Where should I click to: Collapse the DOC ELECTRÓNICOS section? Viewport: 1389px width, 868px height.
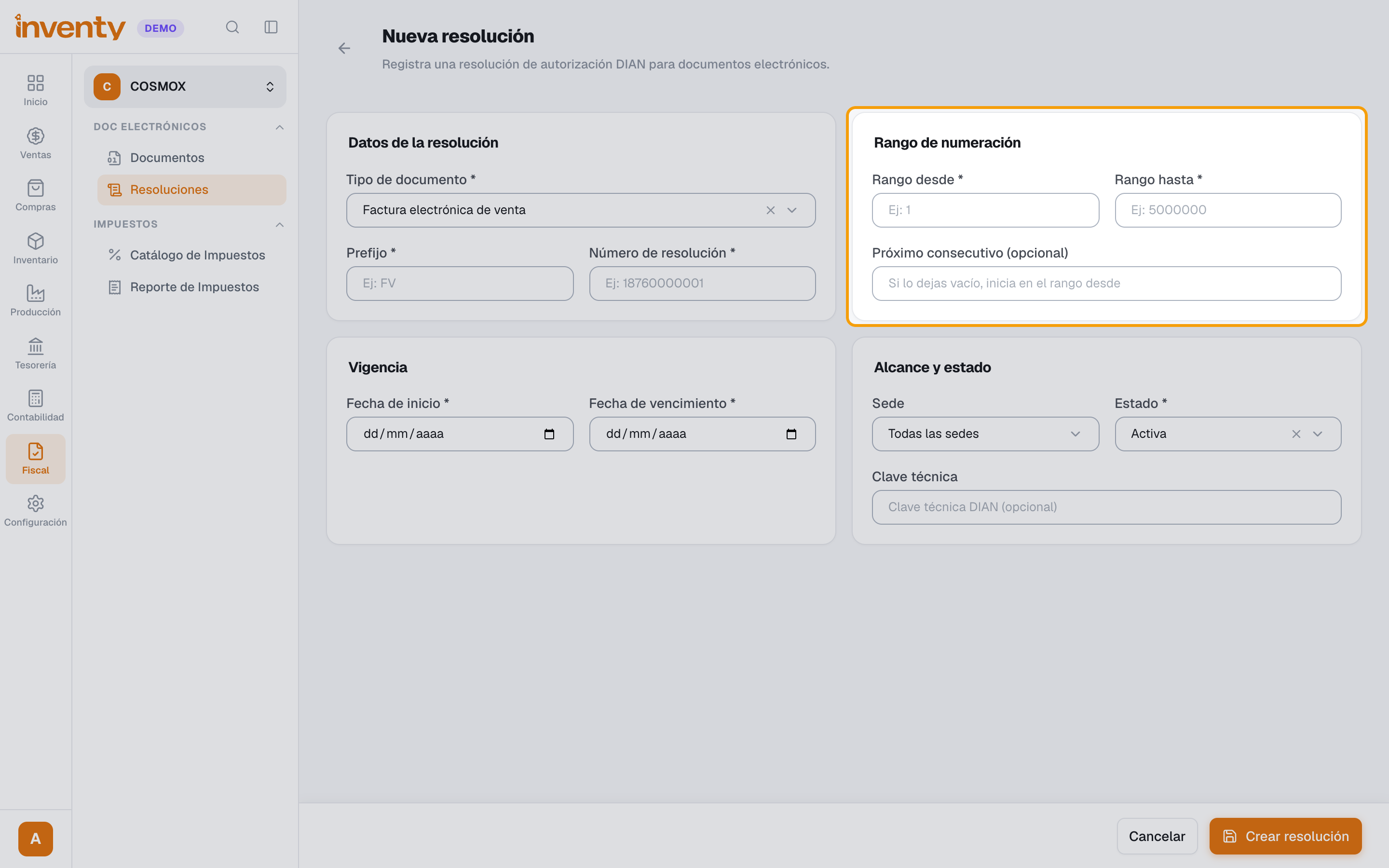tap(280, 127)
